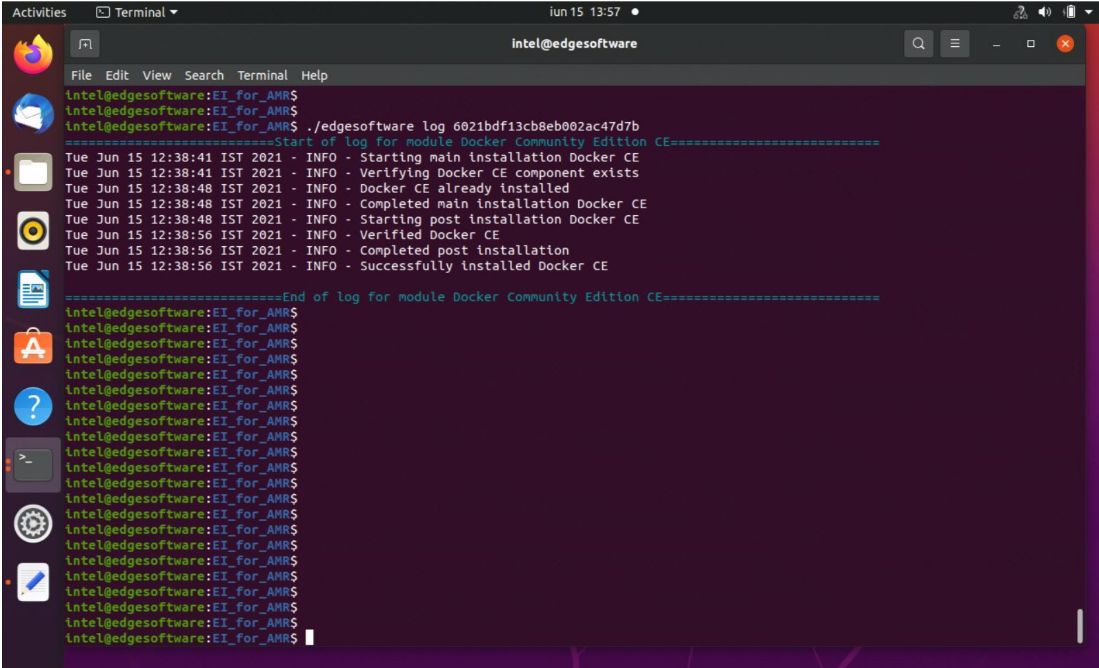The height and width of the screenshot is (668, 1099).
Task: Open the Text Editor pencil icon
Action: (33, 582)
